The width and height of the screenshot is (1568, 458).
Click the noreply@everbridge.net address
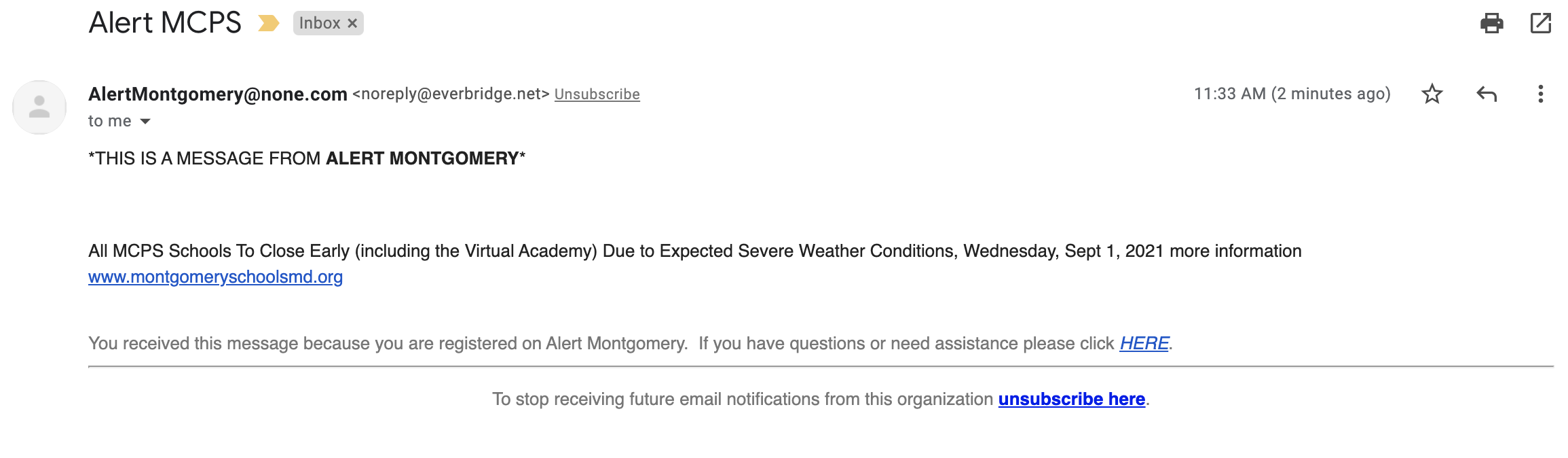[x=451, y=94]
